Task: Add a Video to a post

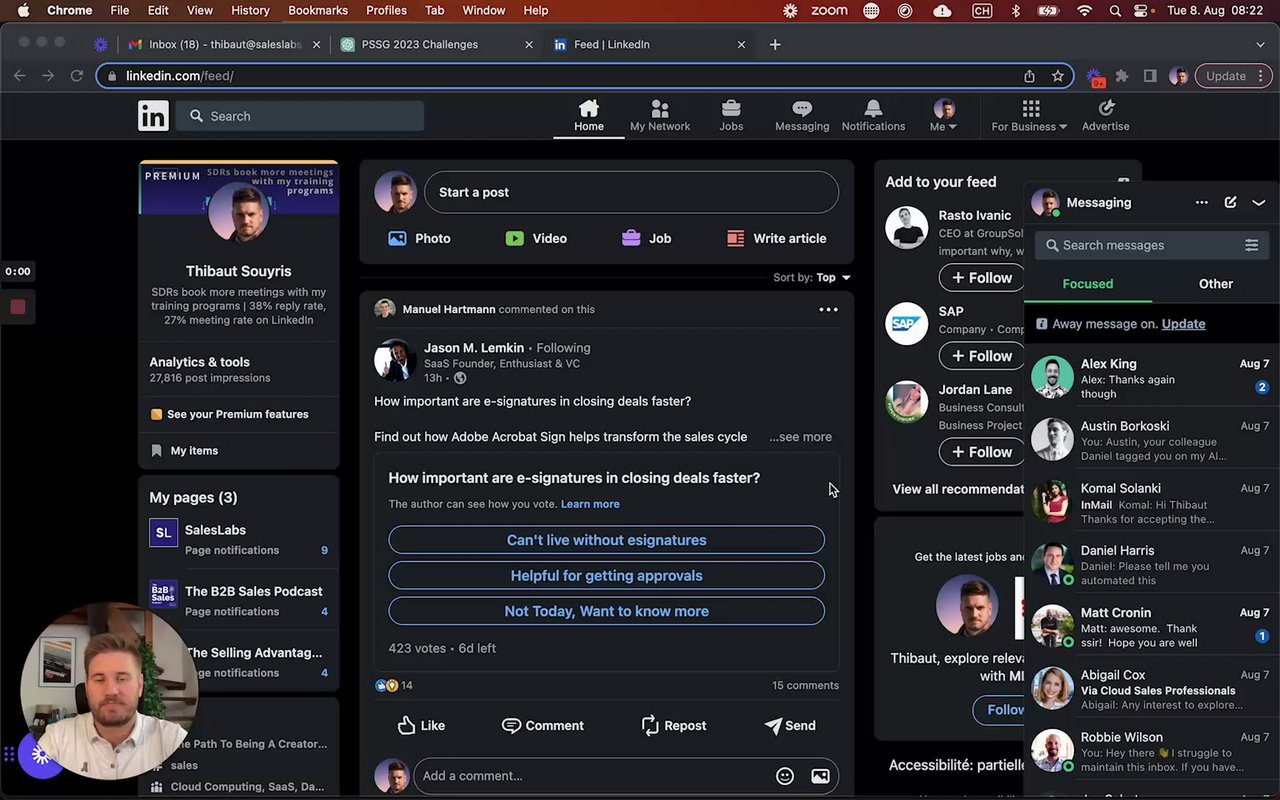Action: pos(536,238)
